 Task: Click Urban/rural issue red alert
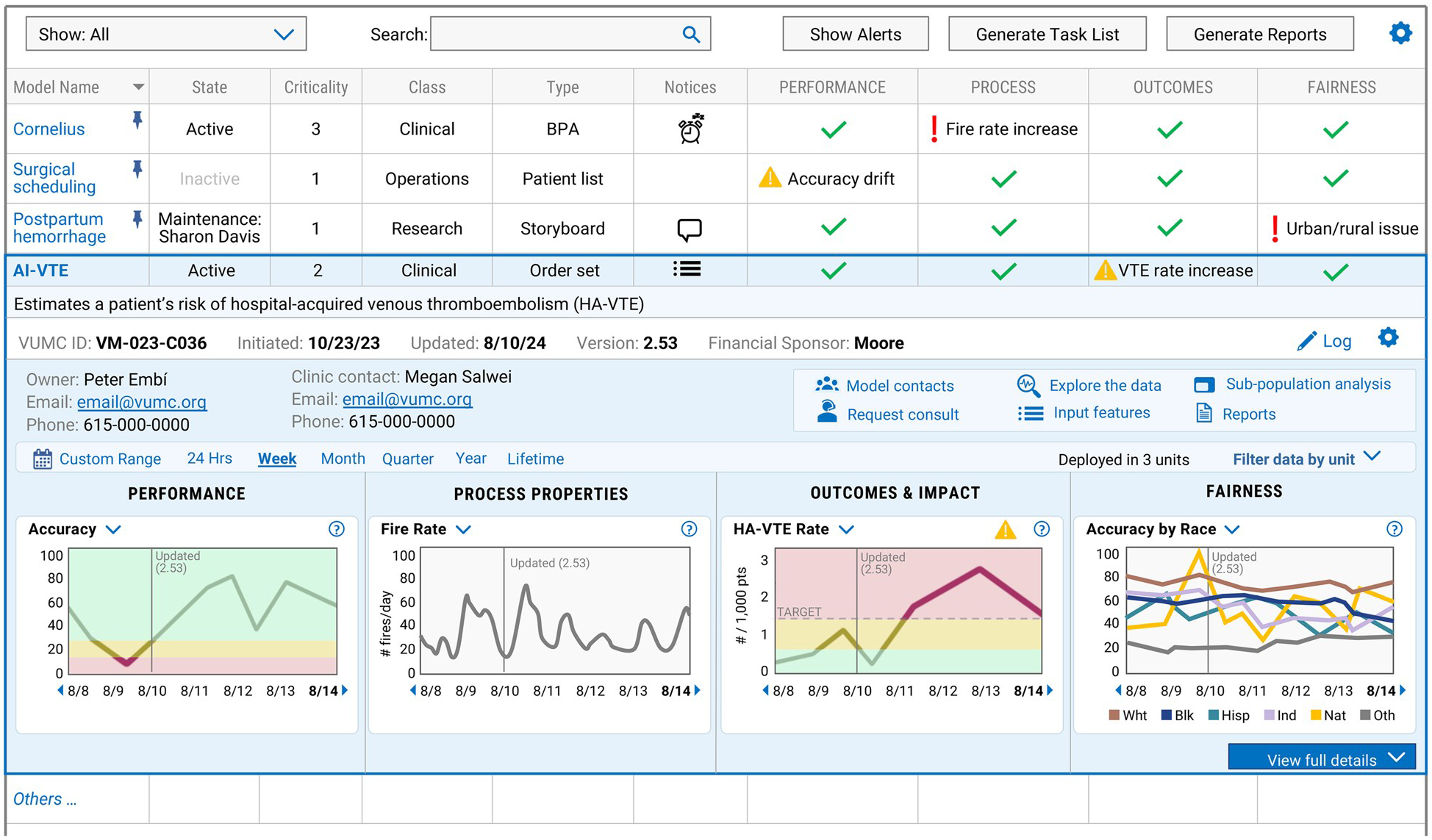(x=1275, y=229)
